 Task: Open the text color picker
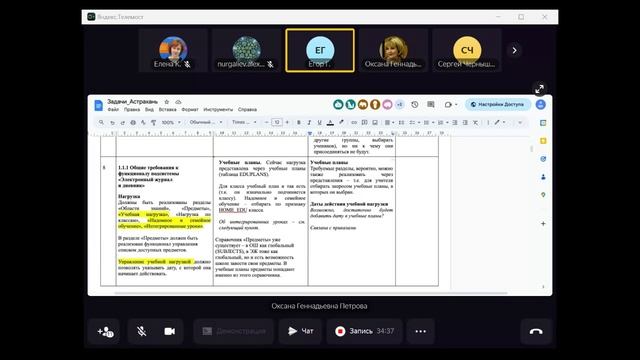pyautogui.click(x=330, y=122)
